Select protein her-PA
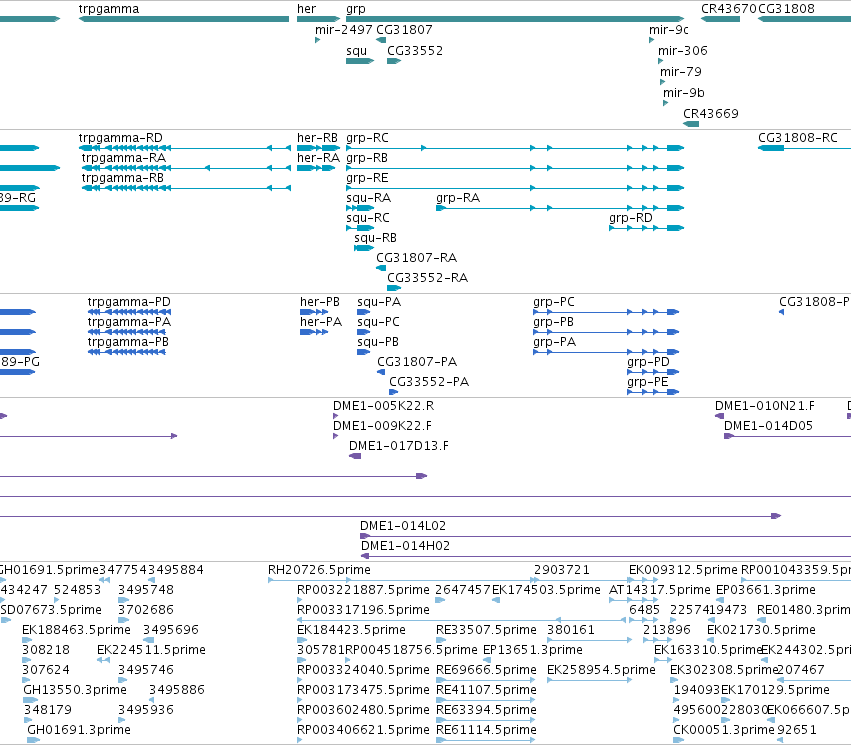Image resolution: width=851 pixels, height=745 pixels. pyautogui.click(x=314, y=332)
